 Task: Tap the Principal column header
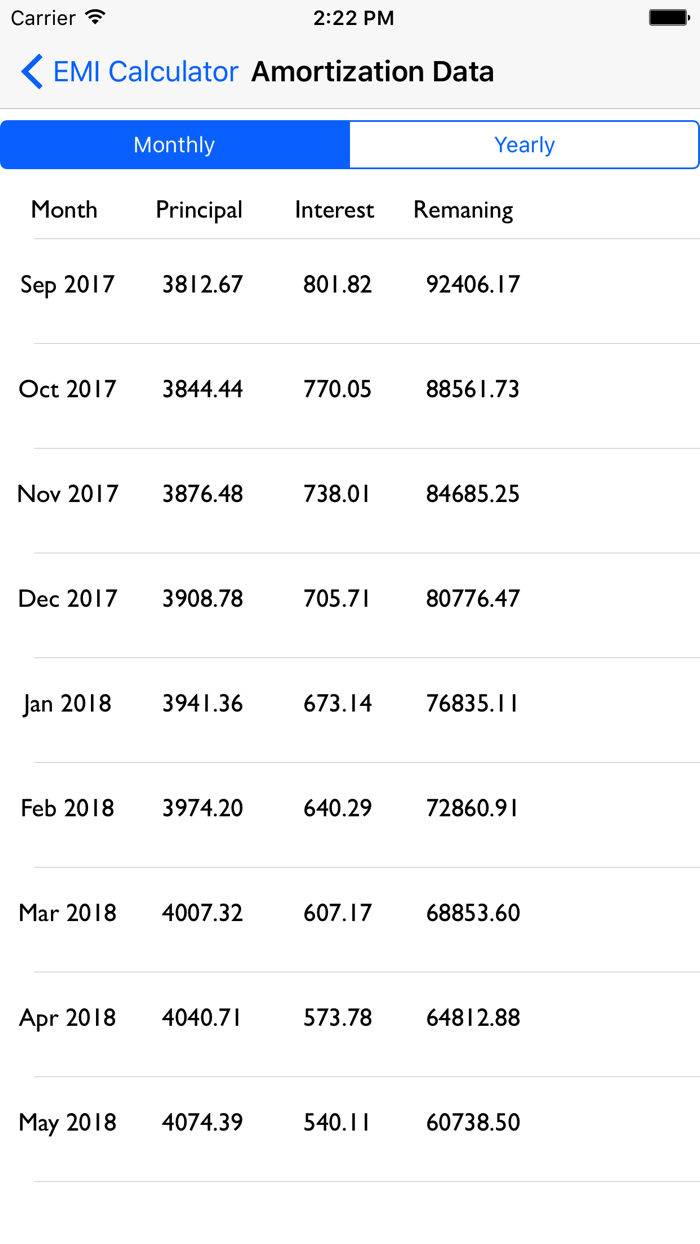point(199,210)
